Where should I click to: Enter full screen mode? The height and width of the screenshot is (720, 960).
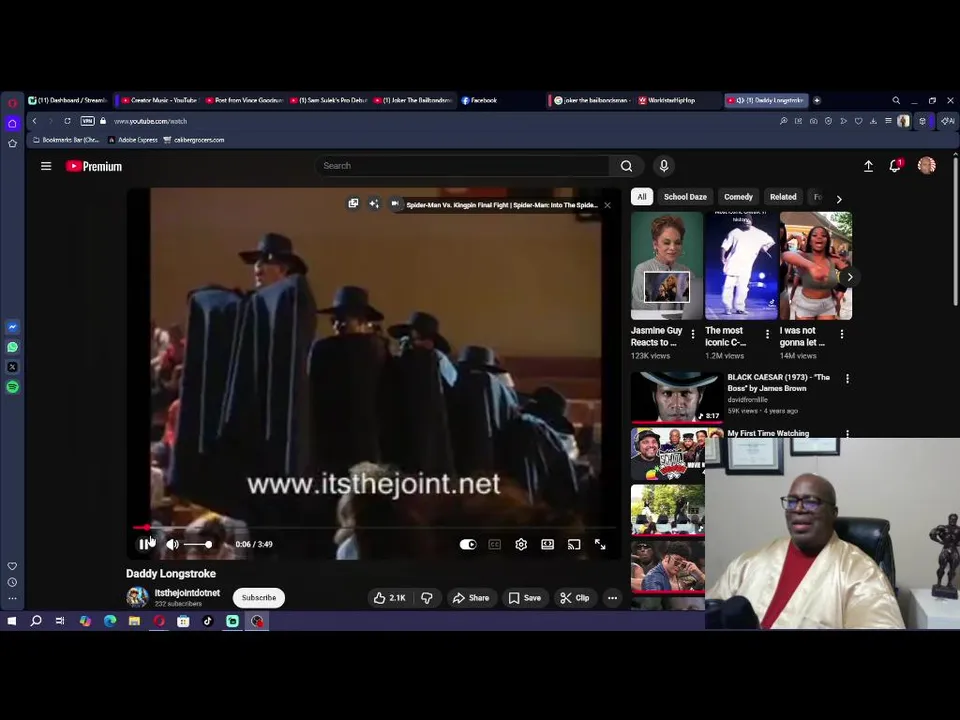tap(600, 544)
